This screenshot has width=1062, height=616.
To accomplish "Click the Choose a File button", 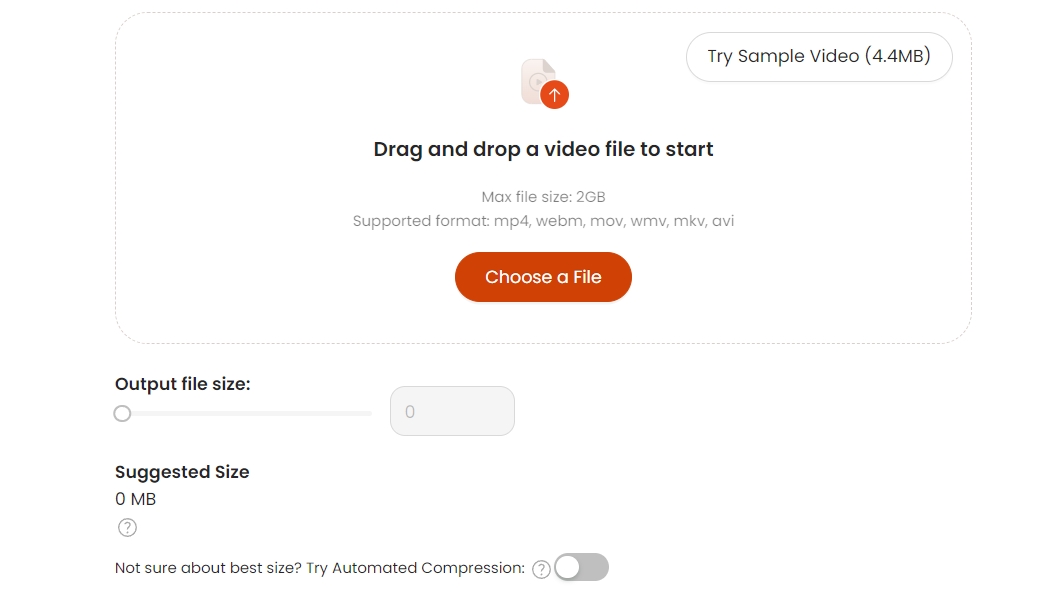I will coord(543,277).
